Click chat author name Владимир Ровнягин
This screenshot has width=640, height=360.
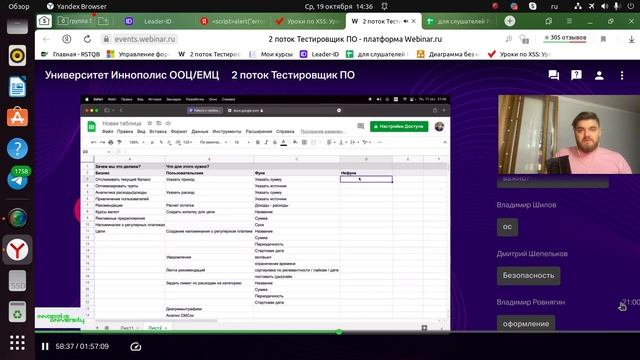pos(531,302)
